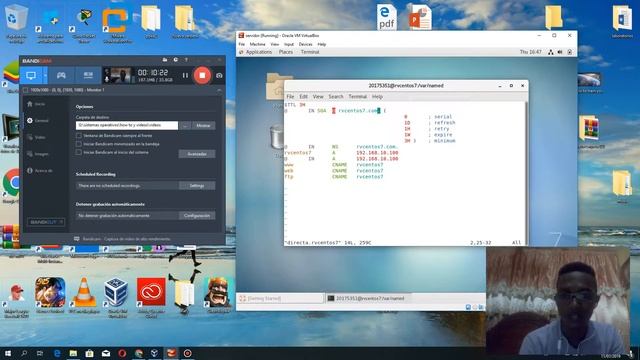The image size is (640, 360).
Task: Enable start Bandicam minimized to tray
Action: [x=79, y=144]
